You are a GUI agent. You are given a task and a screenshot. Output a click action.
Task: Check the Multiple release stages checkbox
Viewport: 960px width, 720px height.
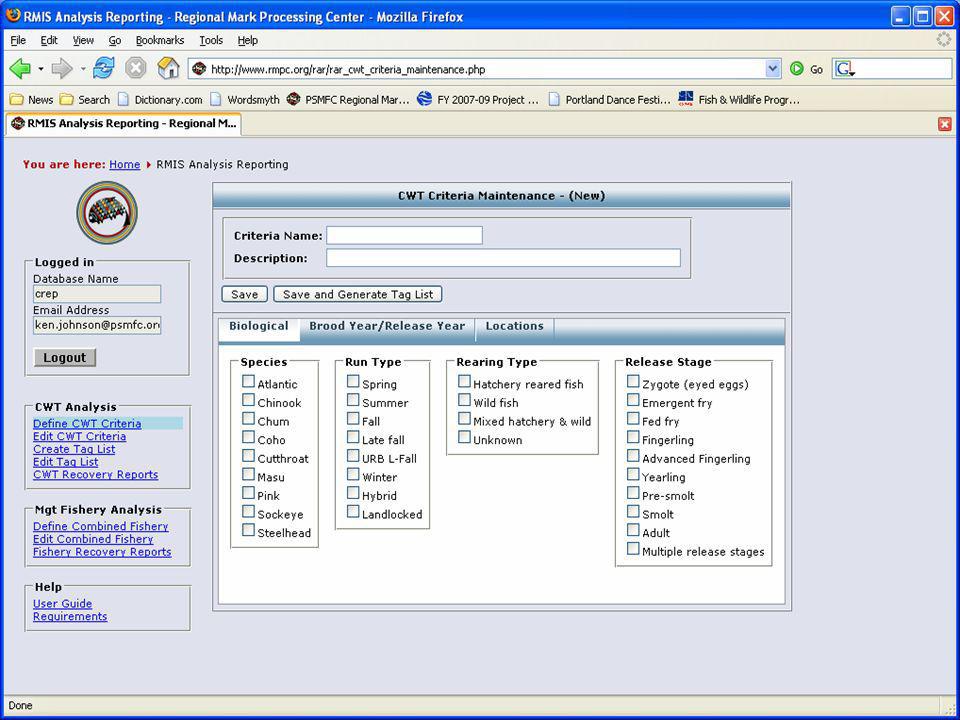[x=633, y=549]
